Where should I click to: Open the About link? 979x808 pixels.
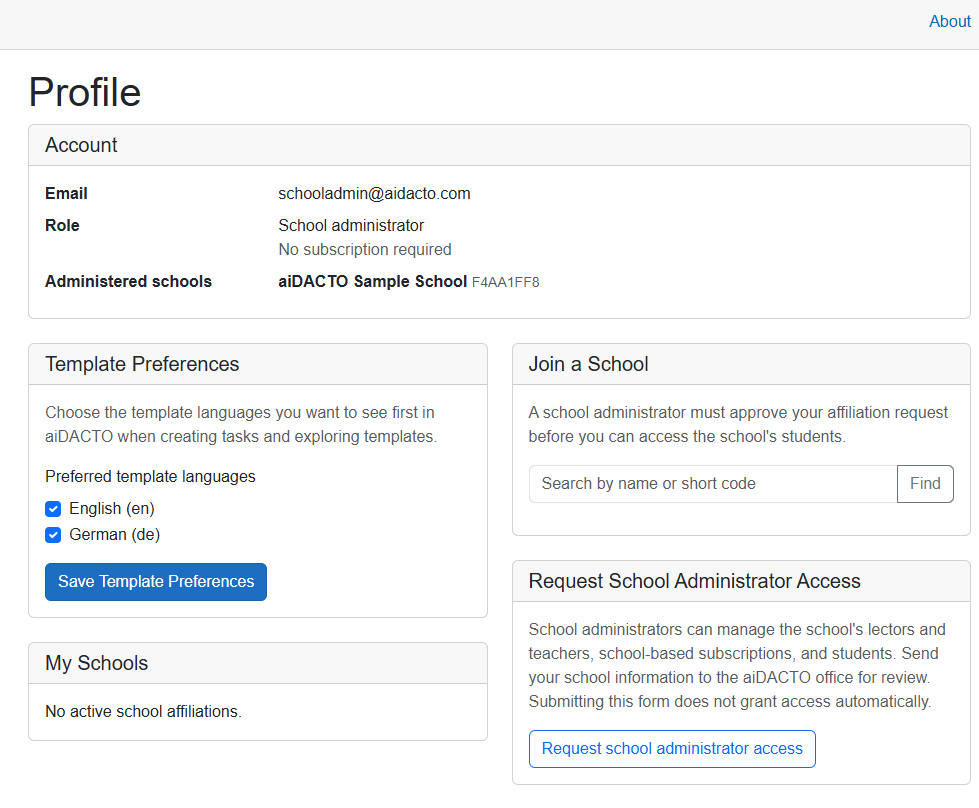click(949, 21)
